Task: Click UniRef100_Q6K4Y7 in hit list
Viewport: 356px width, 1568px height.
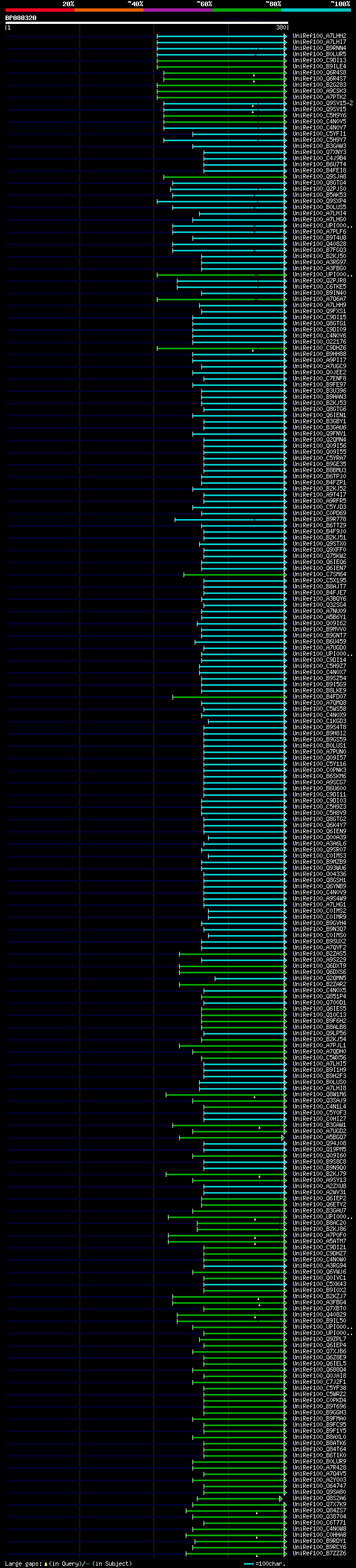Action: 319,825
